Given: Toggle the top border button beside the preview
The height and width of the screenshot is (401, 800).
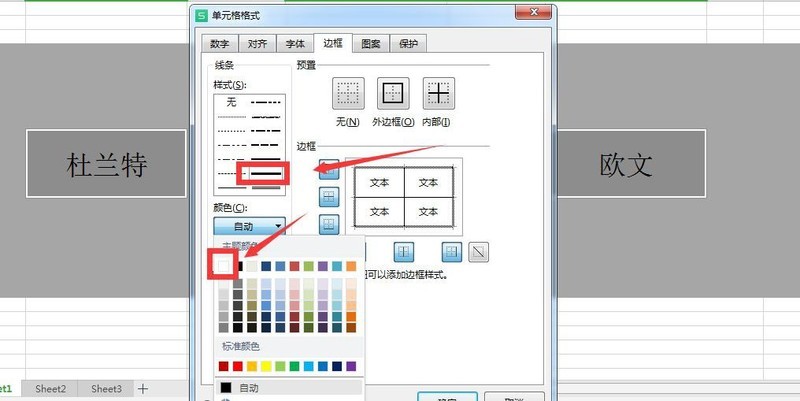Looking at the screenshot, I should (x=327, y=167).
